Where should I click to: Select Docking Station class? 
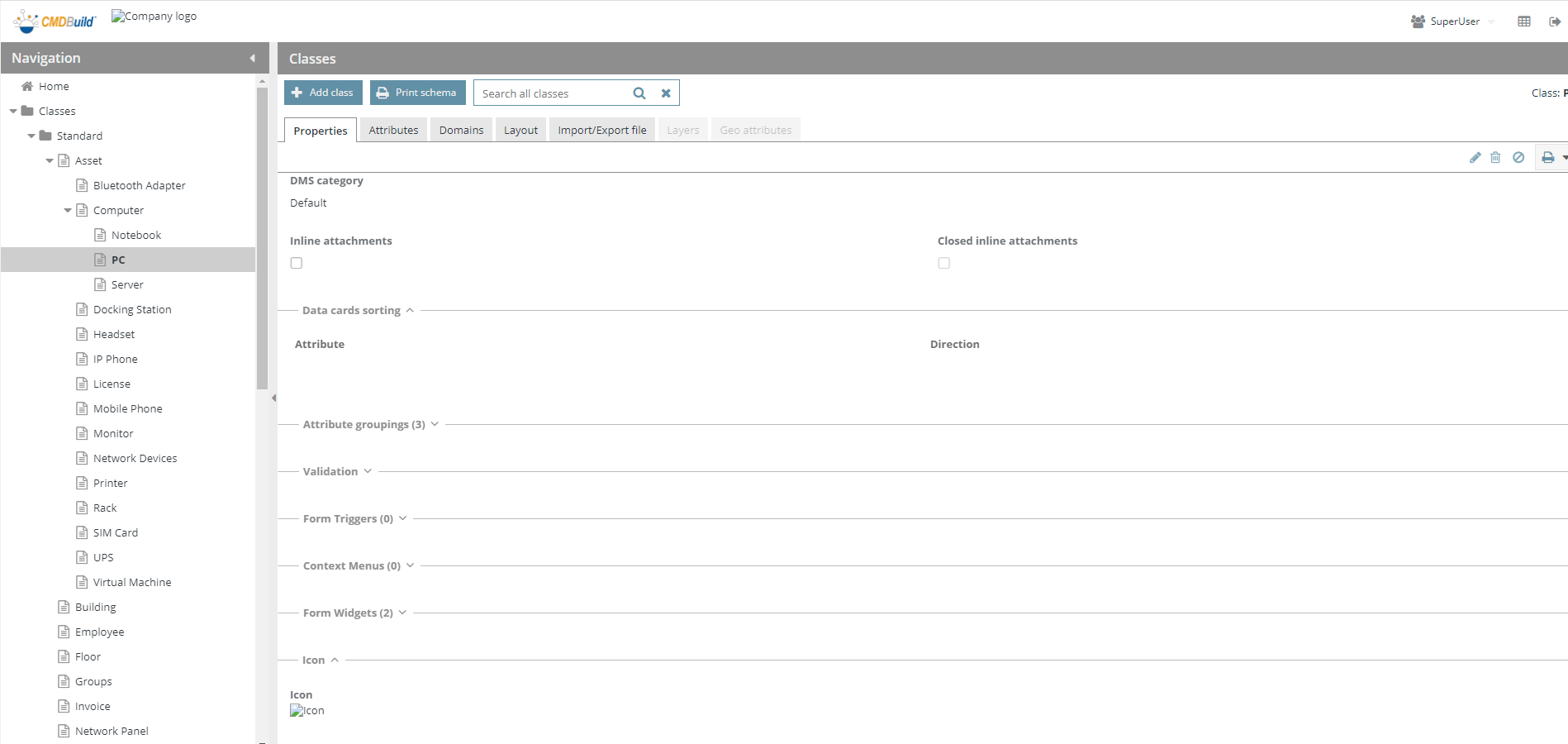[x=132, y=309]
